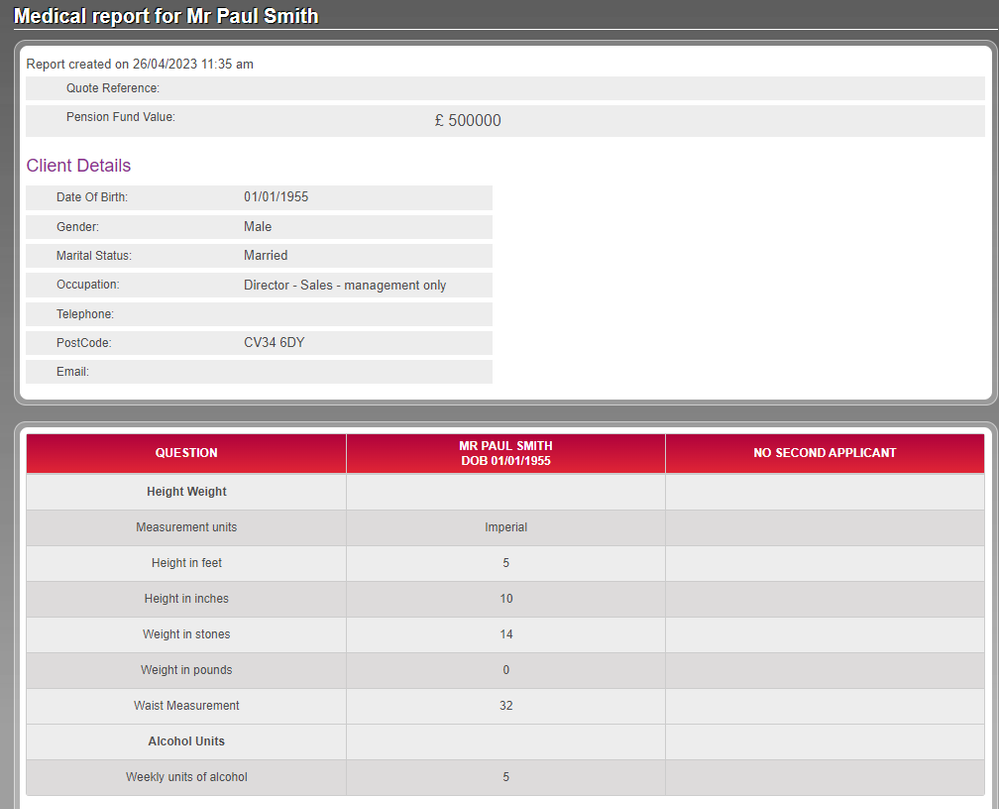Image resolution: width=999 pixels, height=809 pixels.
Task: Click the 'Waist Measurement' question cell
Action: coord(186,706)
